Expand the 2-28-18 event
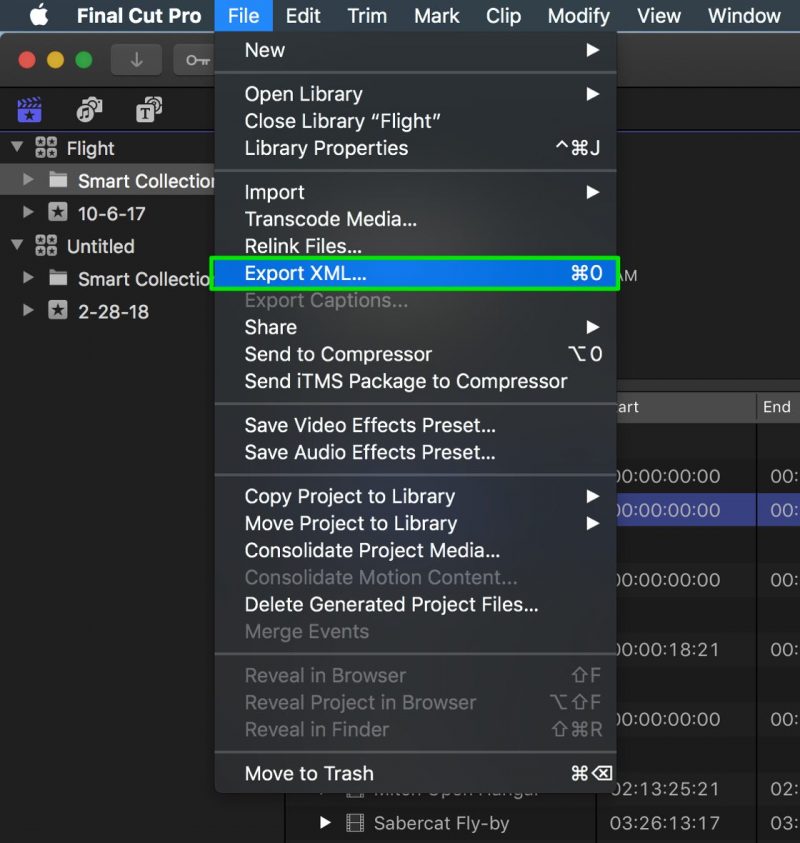The image size is (800, 843). coord(28,310)
